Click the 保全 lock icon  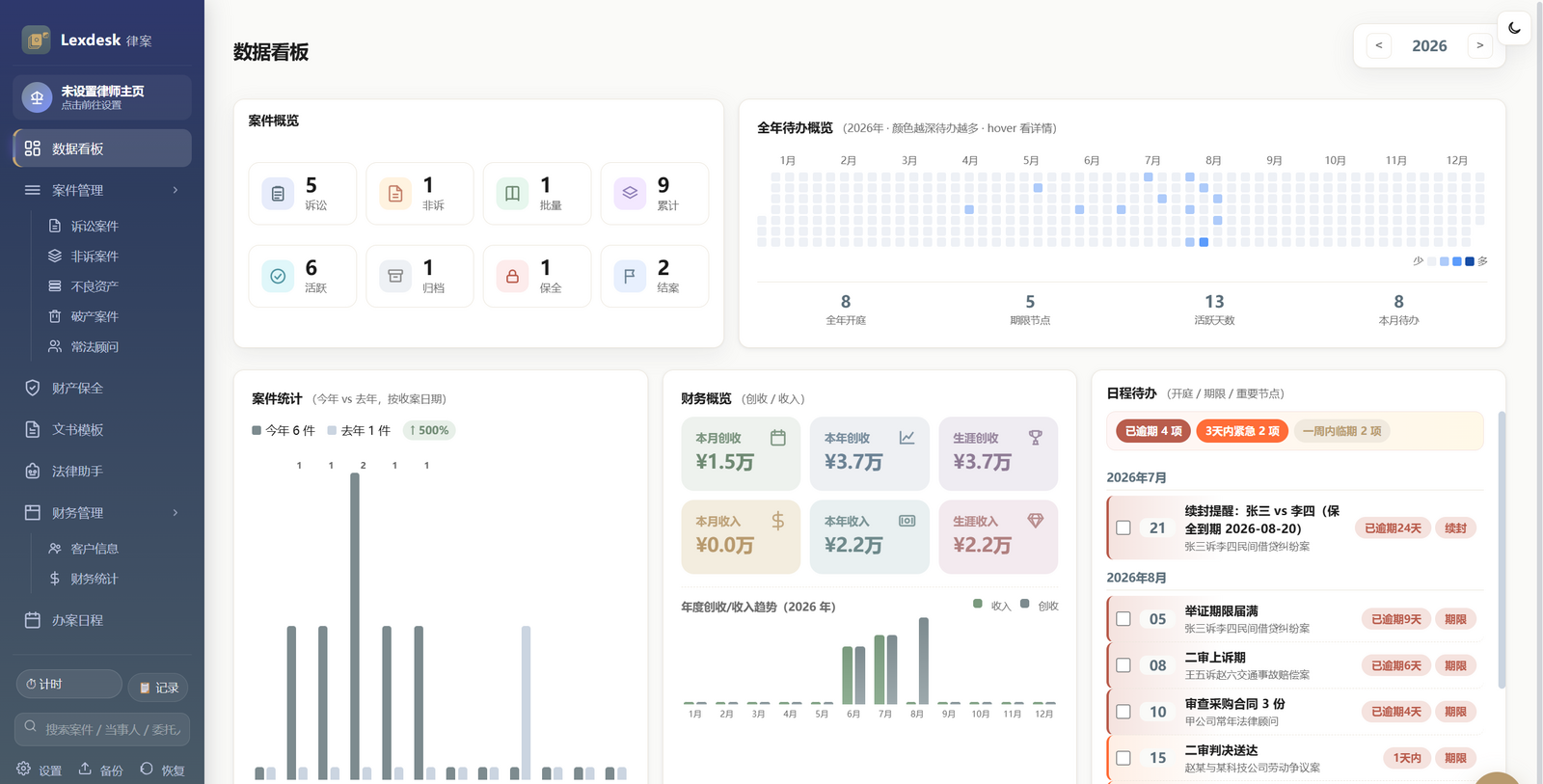pyautogui.click(x=512, y=276)
